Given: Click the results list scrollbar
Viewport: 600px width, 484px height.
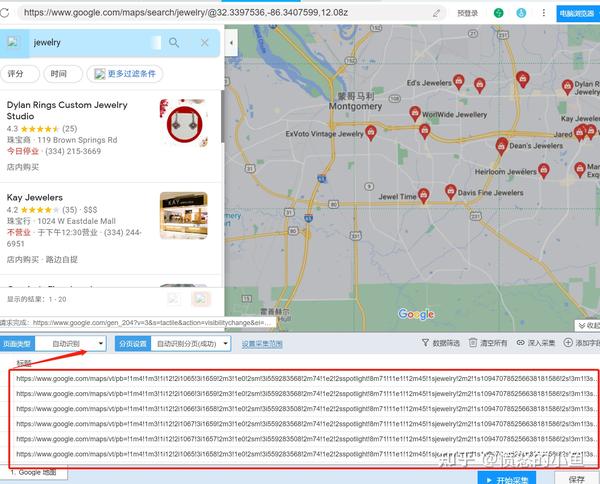Looking at the screenshot, I should click(x=223, y=117).
